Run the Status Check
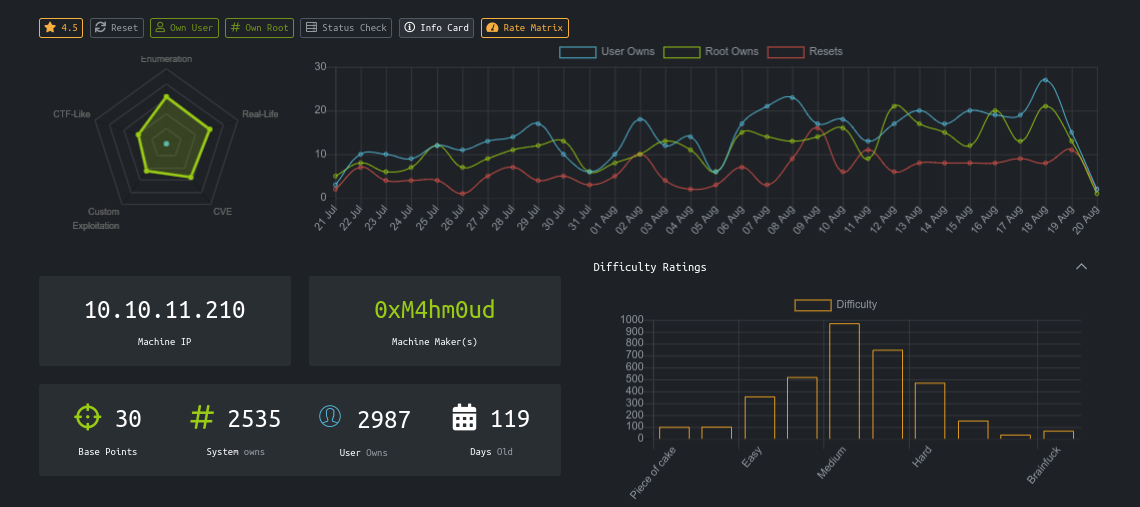This screenshot has height=507, width=1140. coord(346,28)
